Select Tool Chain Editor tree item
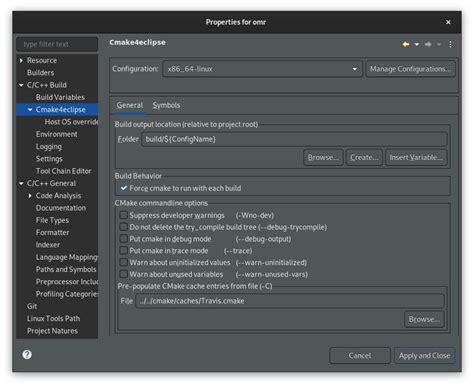Image resolution: width=474 pixels, height=386 pixels. 63,171
